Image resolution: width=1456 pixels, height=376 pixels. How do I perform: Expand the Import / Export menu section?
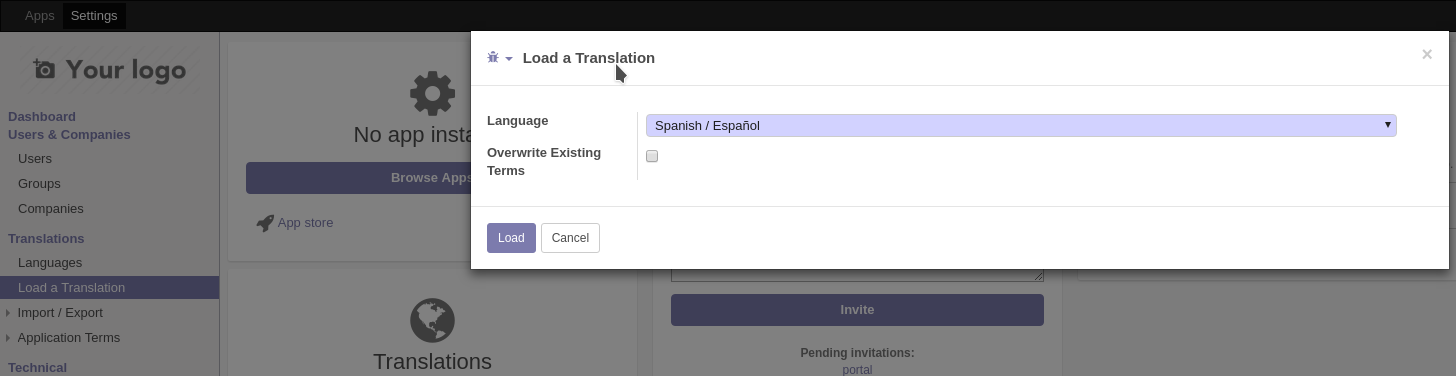(60, 312)
